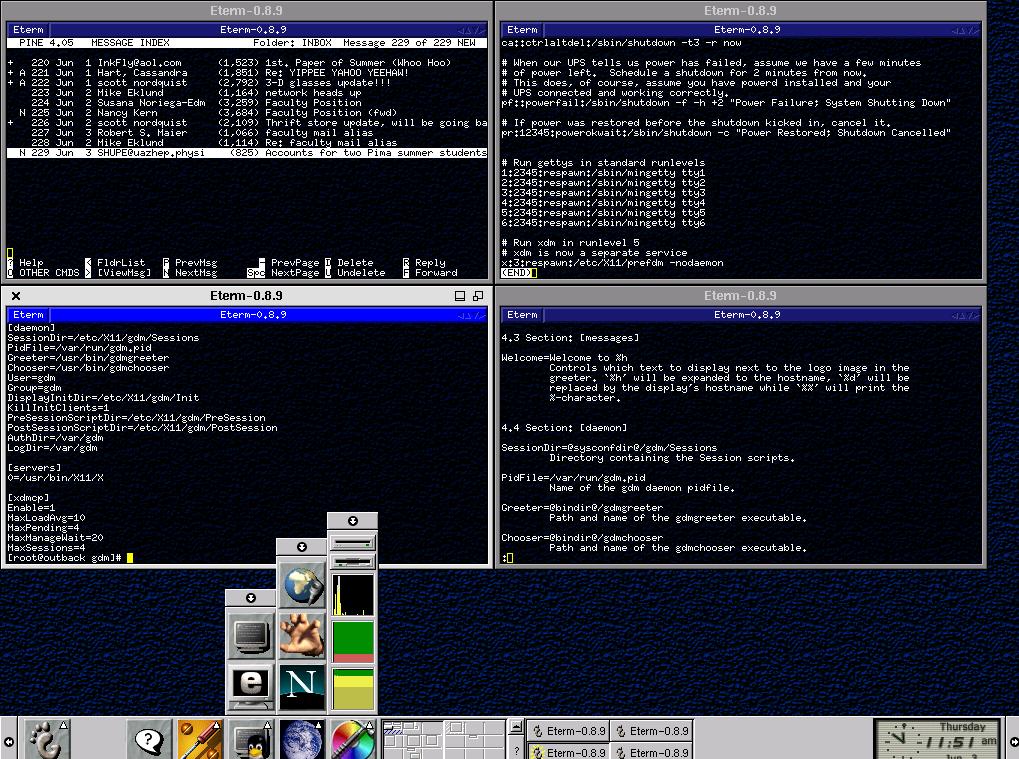Viewport: 1019px width, 759px height.
Task: Open the color wheel launcher in the panel
Action: coord(352,740)
